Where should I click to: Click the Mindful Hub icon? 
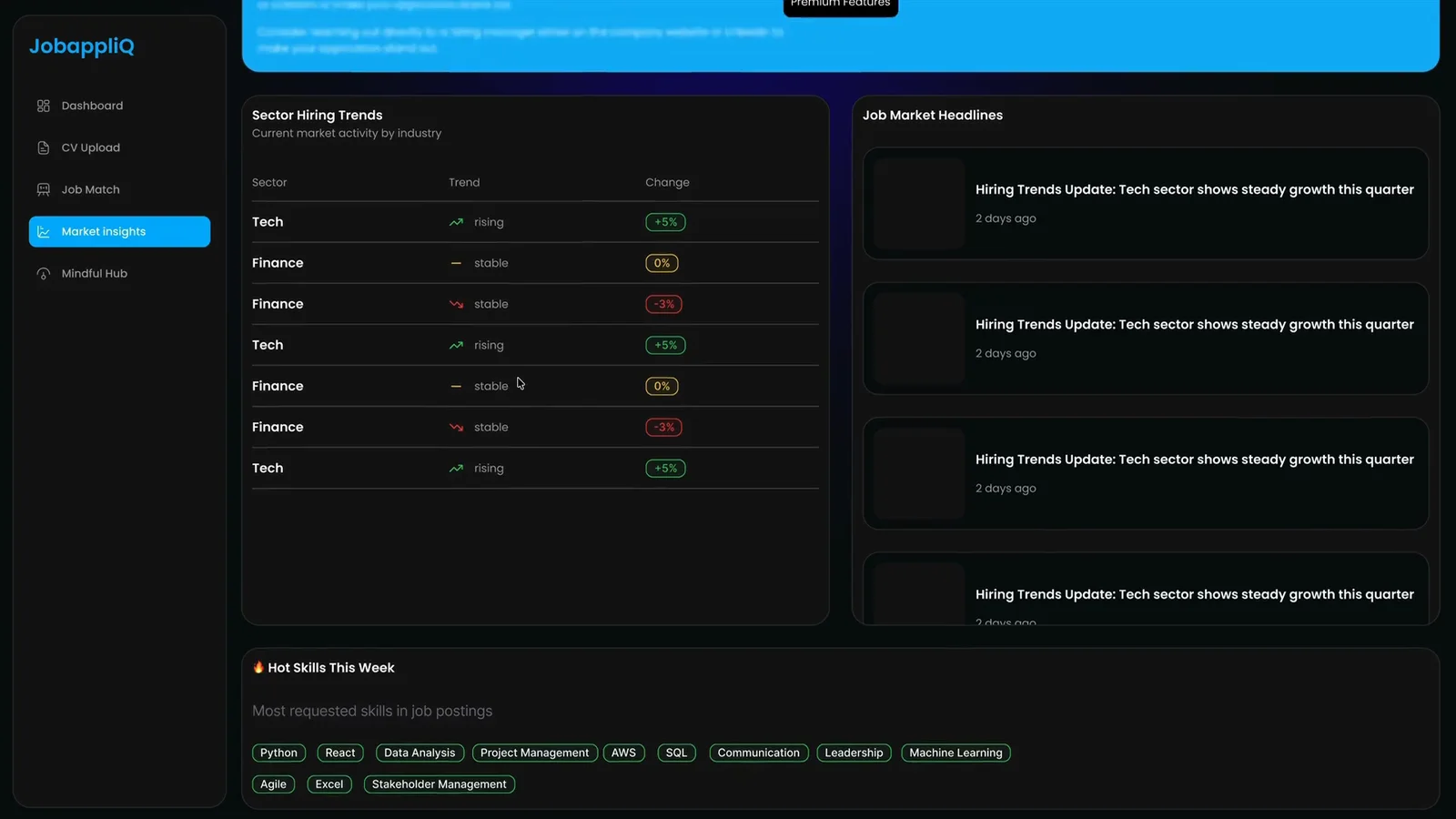[43, 273]
